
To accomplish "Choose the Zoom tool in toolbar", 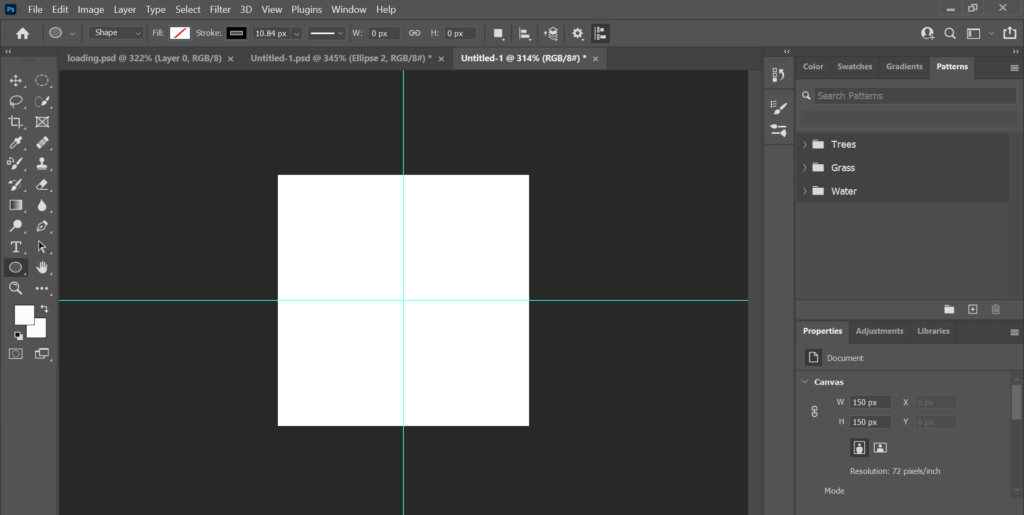I will pos(16,288).
